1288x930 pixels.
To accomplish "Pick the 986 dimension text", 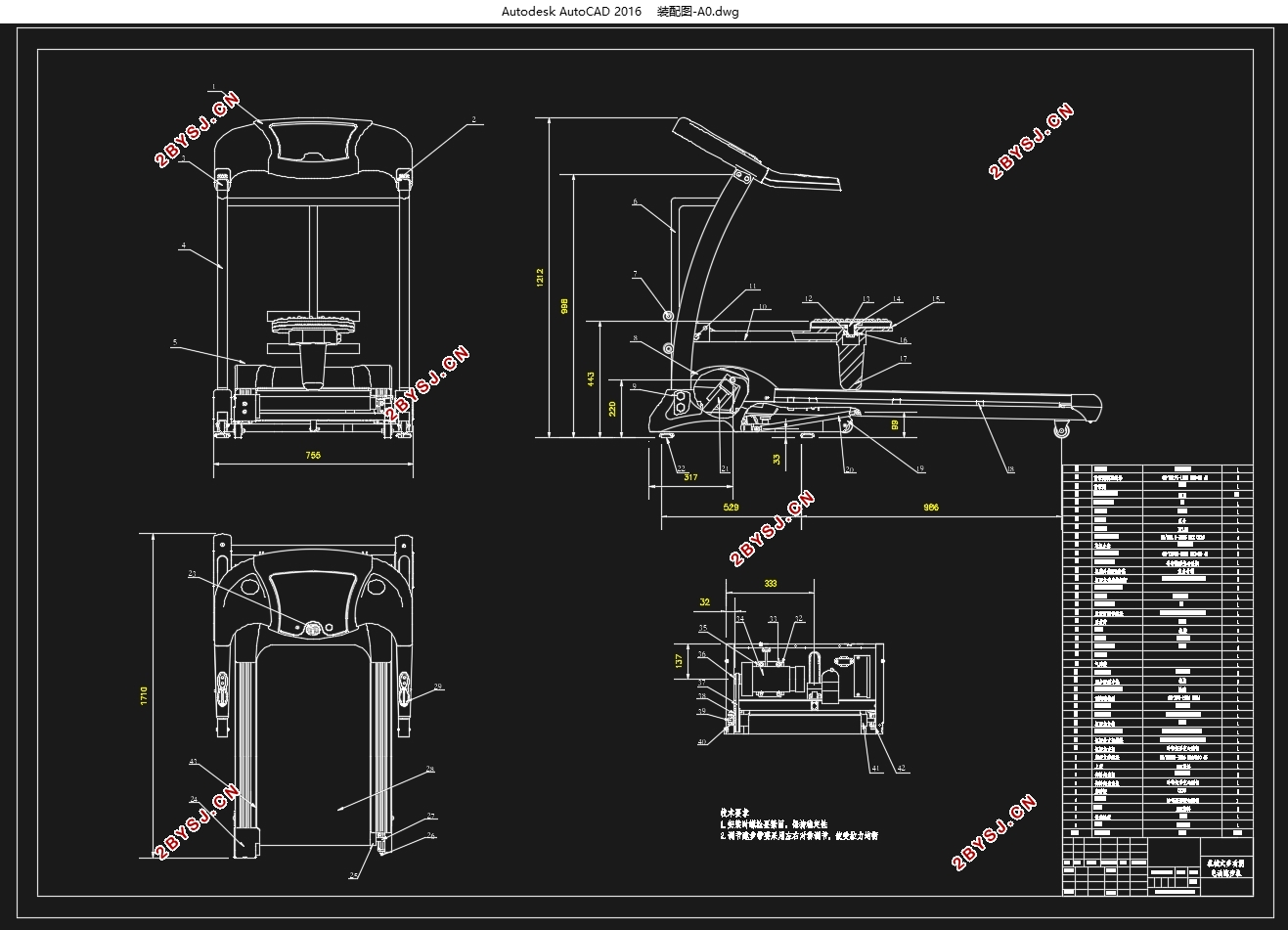I will tap(931, 508).
